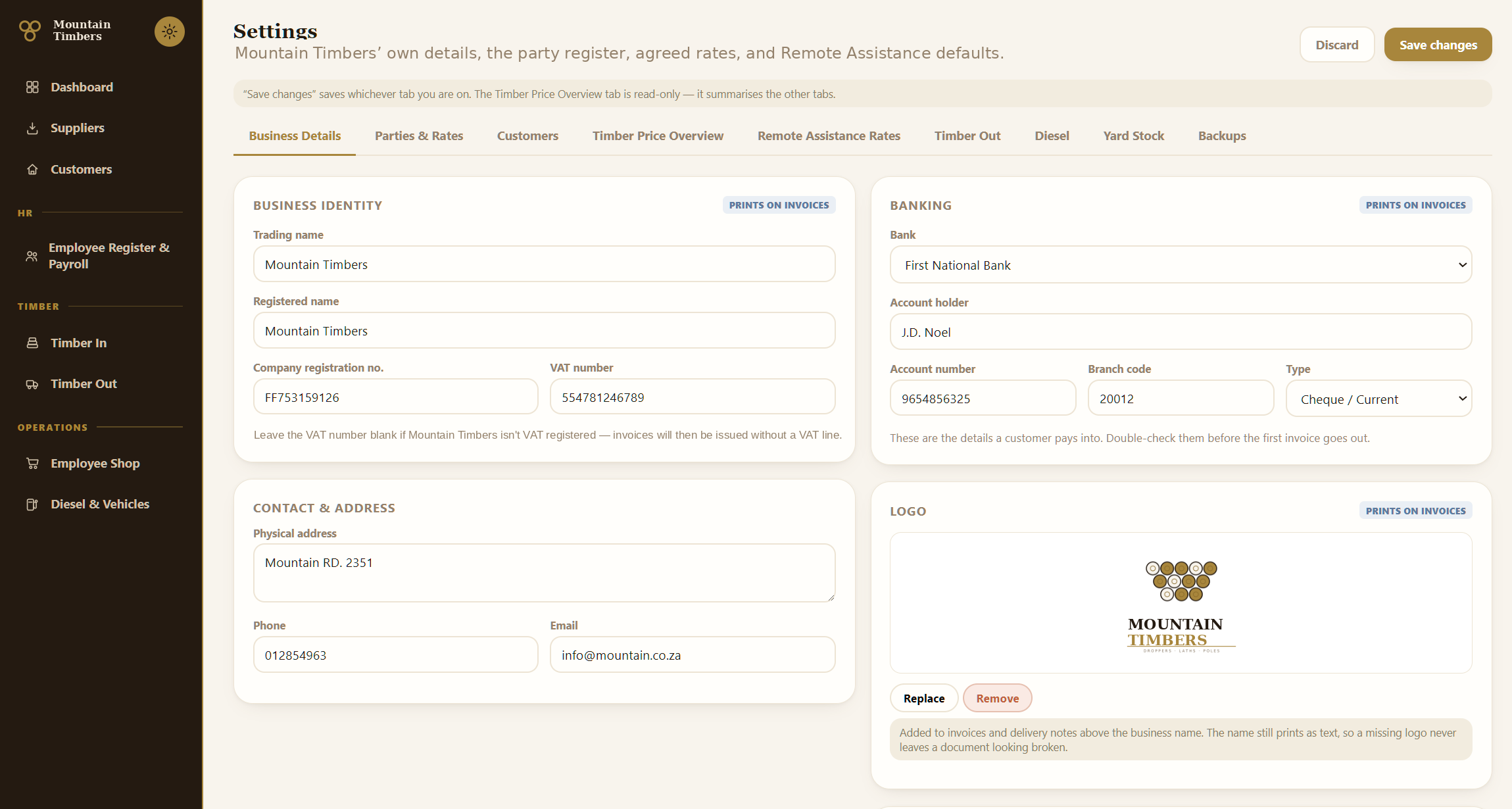
Task: Switch to the Diesel tab
Action: 1052,135
